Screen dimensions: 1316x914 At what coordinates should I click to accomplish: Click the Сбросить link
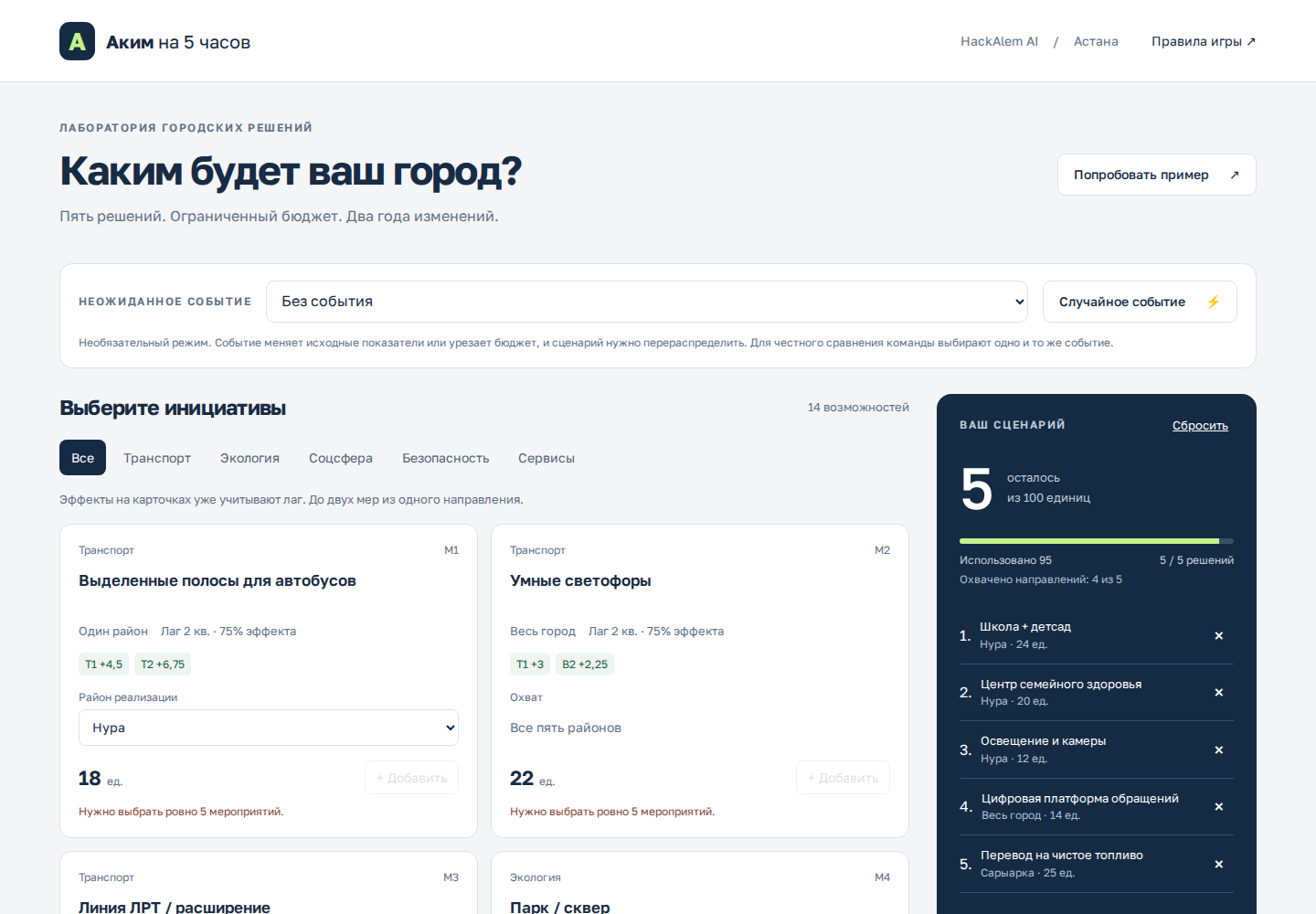1200,426
